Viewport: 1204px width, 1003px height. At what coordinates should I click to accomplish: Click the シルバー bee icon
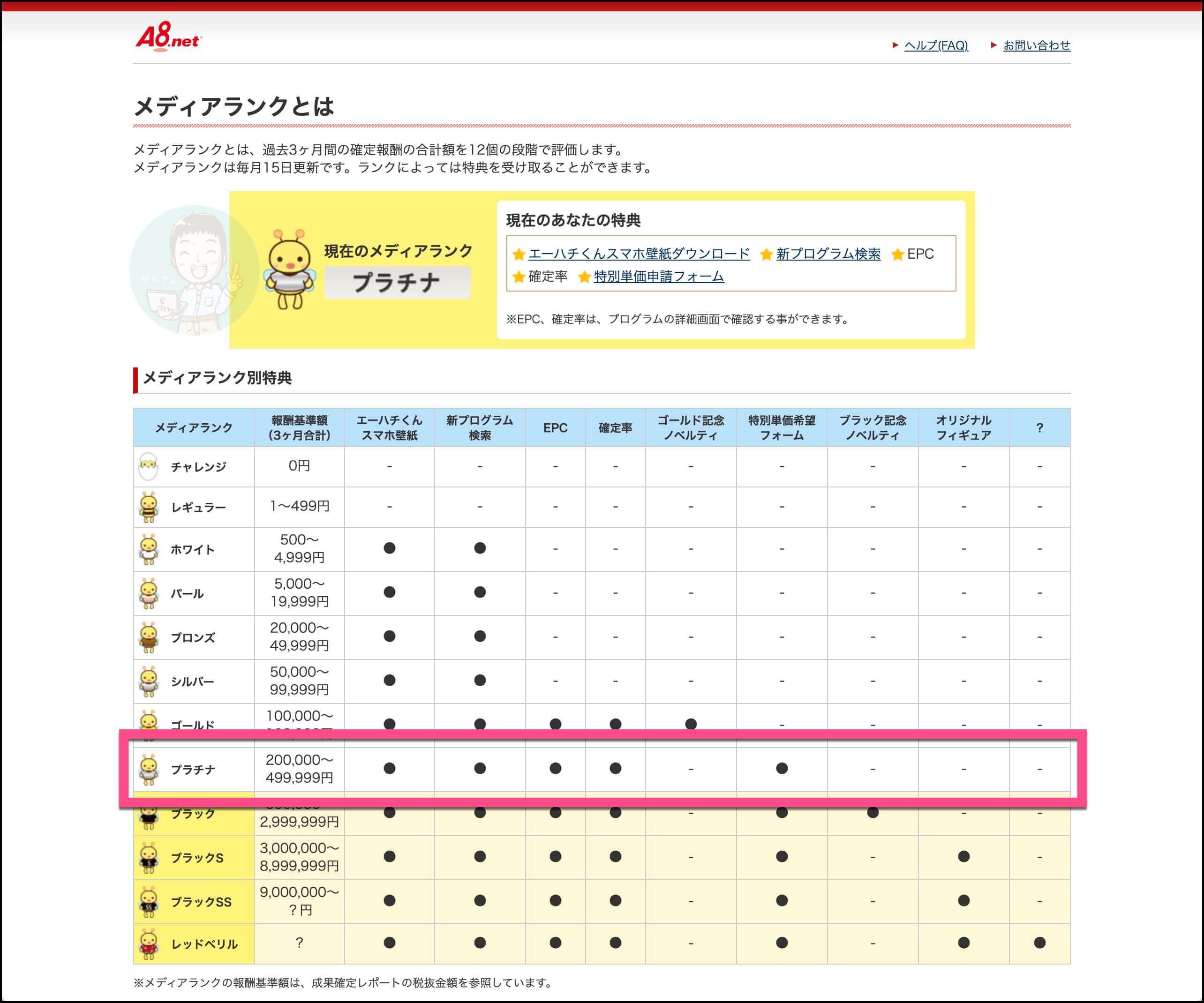coord(149,681)
